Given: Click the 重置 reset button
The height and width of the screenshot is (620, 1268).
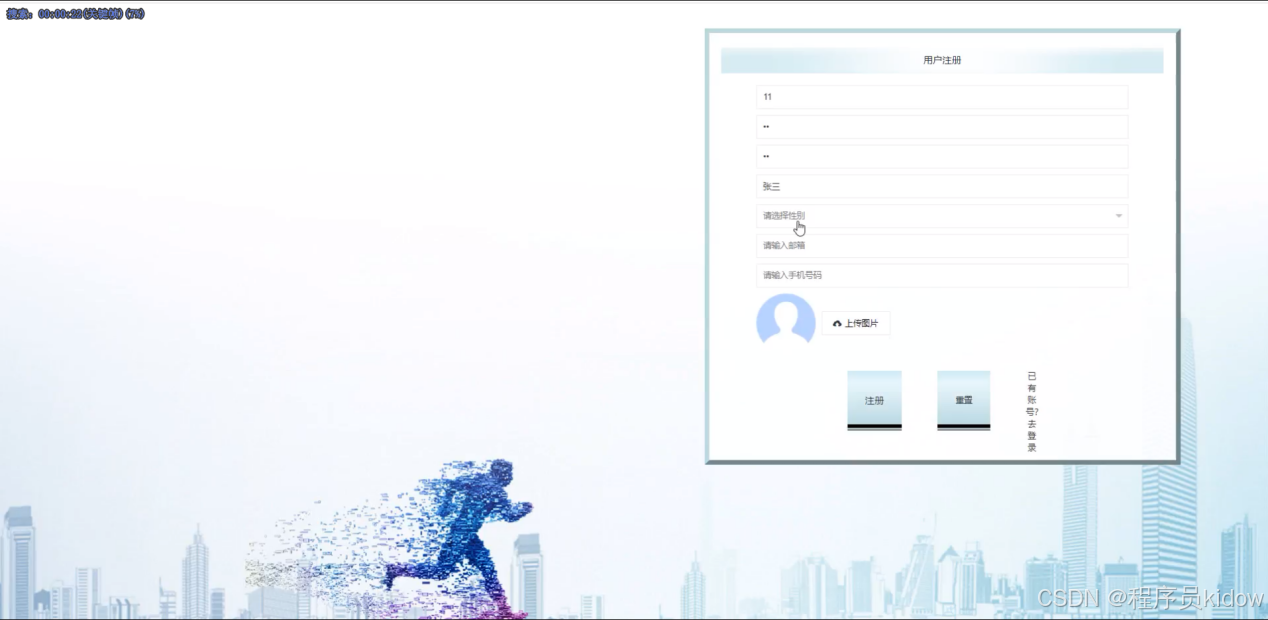Looking at the screenshot, I should pyautogui.click(x=963, y=400).
